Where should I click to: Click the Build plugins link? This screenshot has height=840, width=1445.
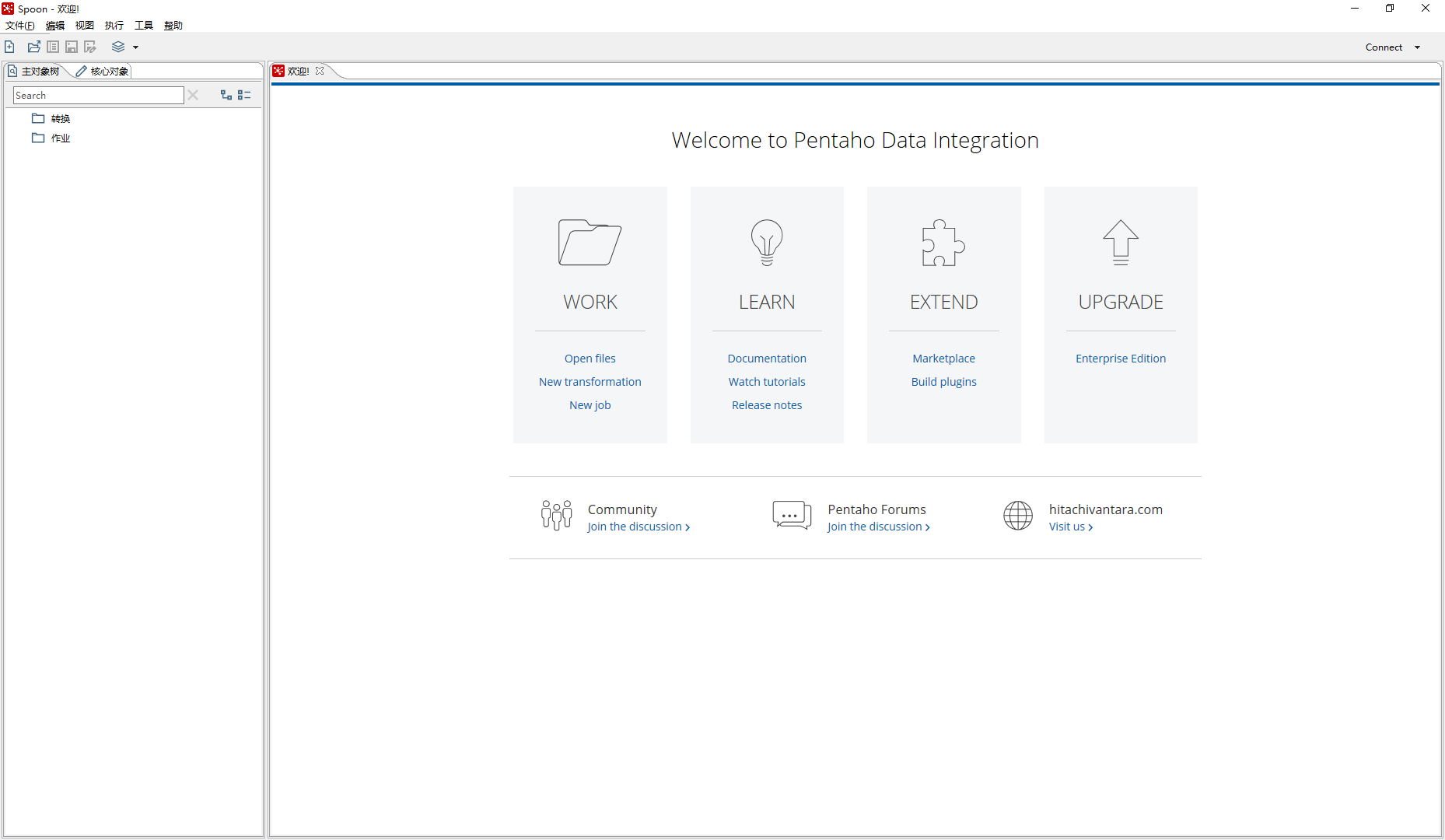tap(944, 382)
